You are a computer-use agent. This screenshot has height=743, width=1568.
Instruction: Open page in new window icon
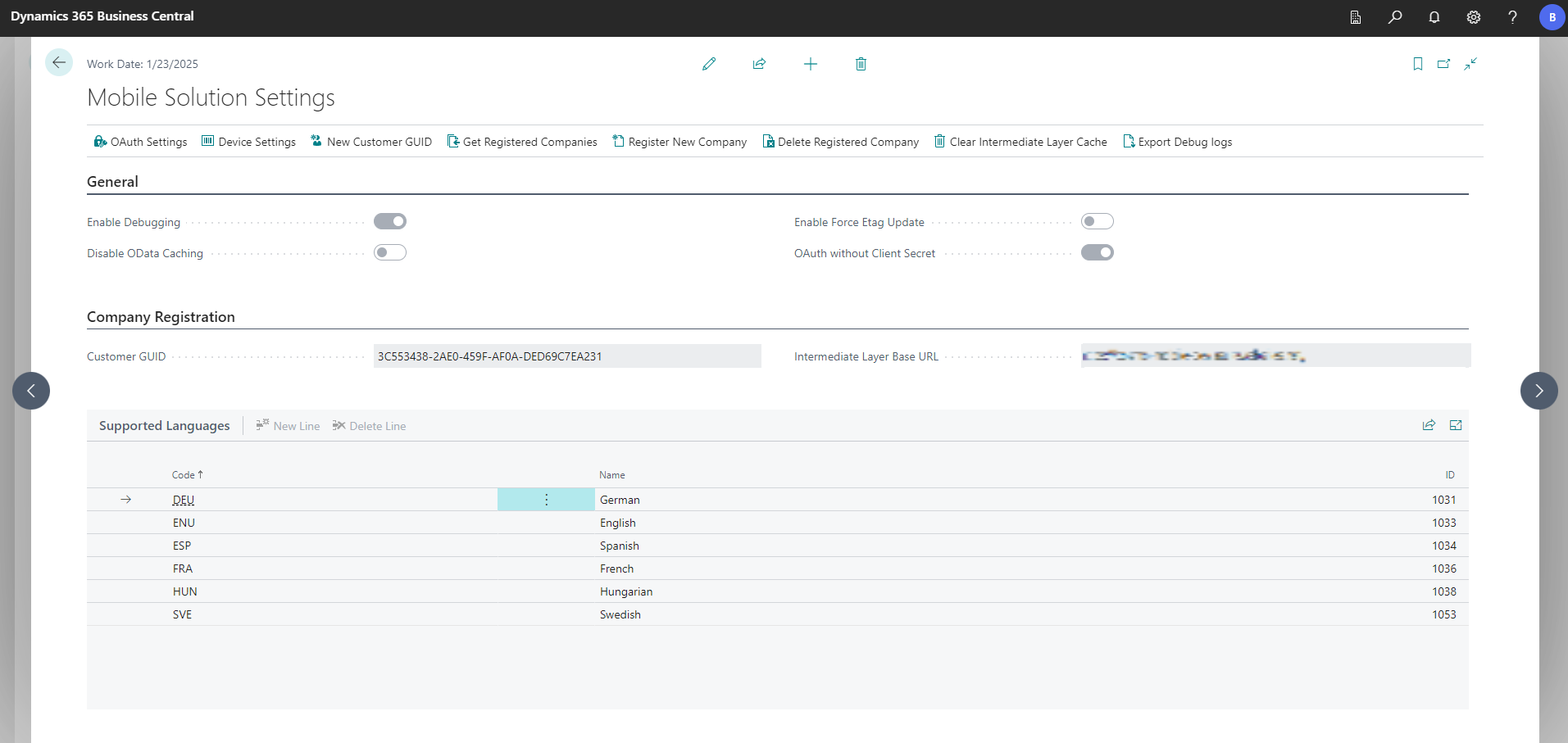point(1443,64)
